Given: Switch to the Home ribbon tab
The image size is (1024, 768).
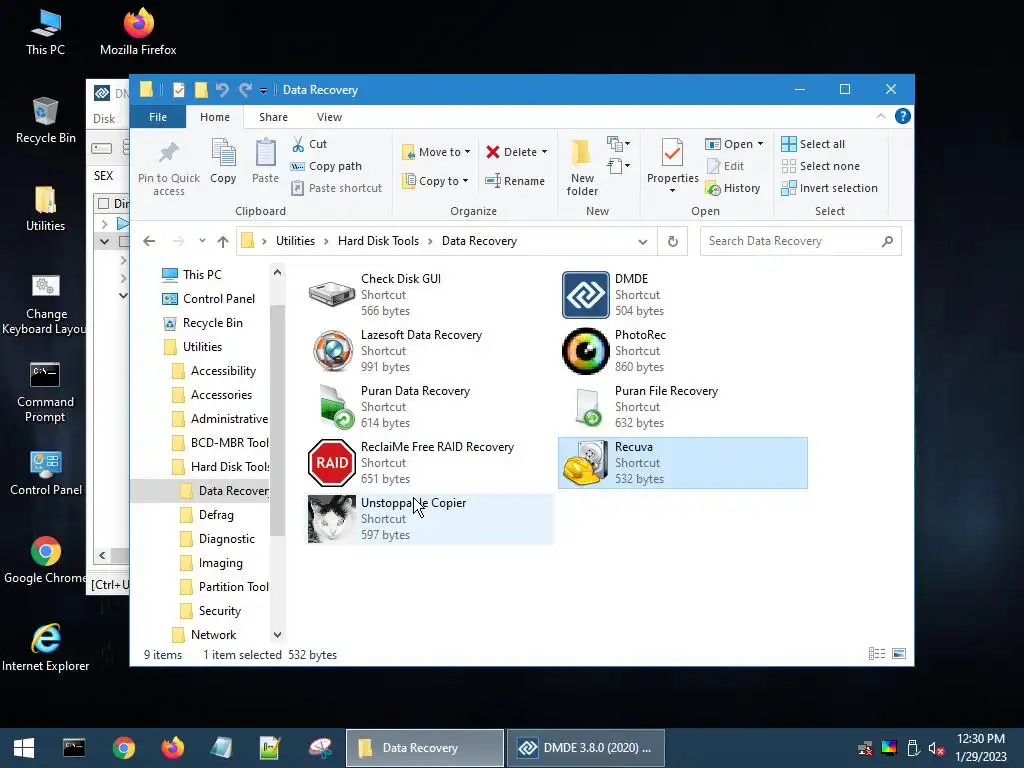Looking at the screenshot, I should click(215, 117).
